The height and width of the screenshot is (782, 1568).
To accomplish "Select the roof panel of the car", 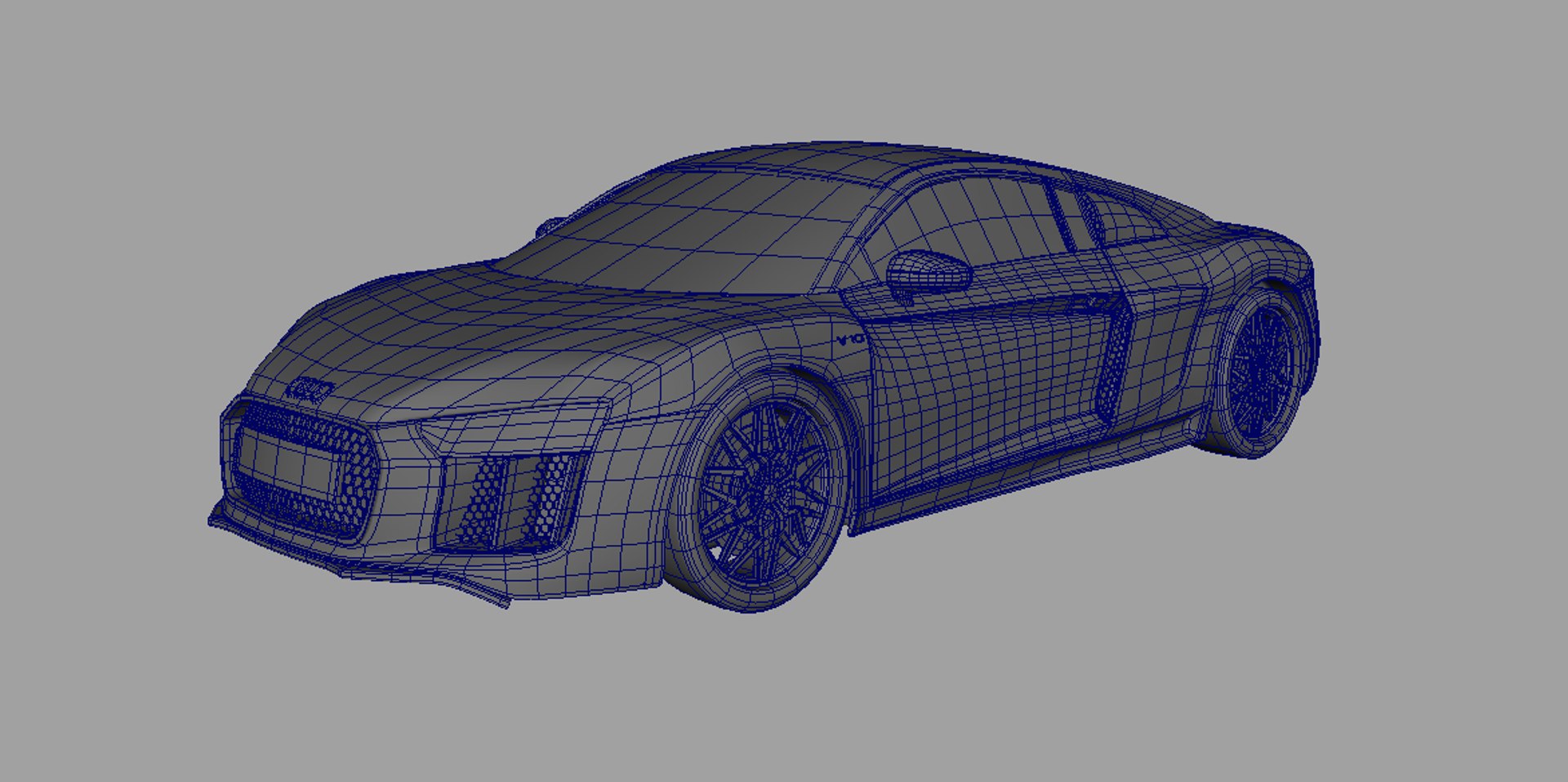I will [825, 163].
